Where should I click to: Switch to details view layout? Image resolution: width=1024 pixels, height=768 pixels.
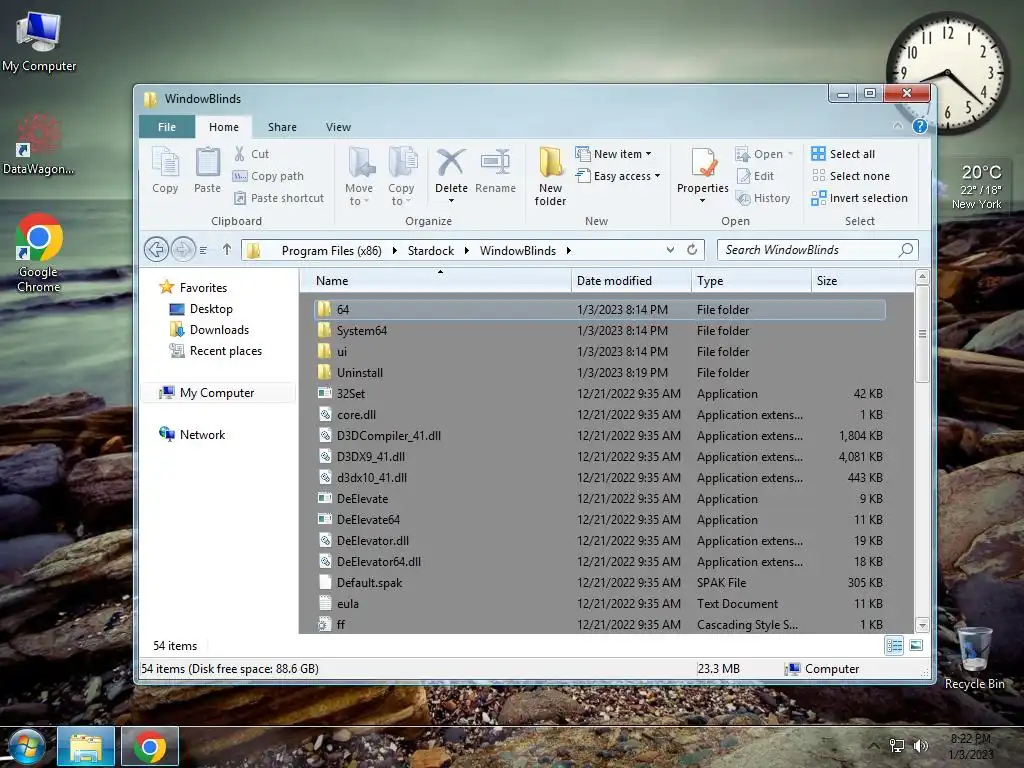[894, 645]
